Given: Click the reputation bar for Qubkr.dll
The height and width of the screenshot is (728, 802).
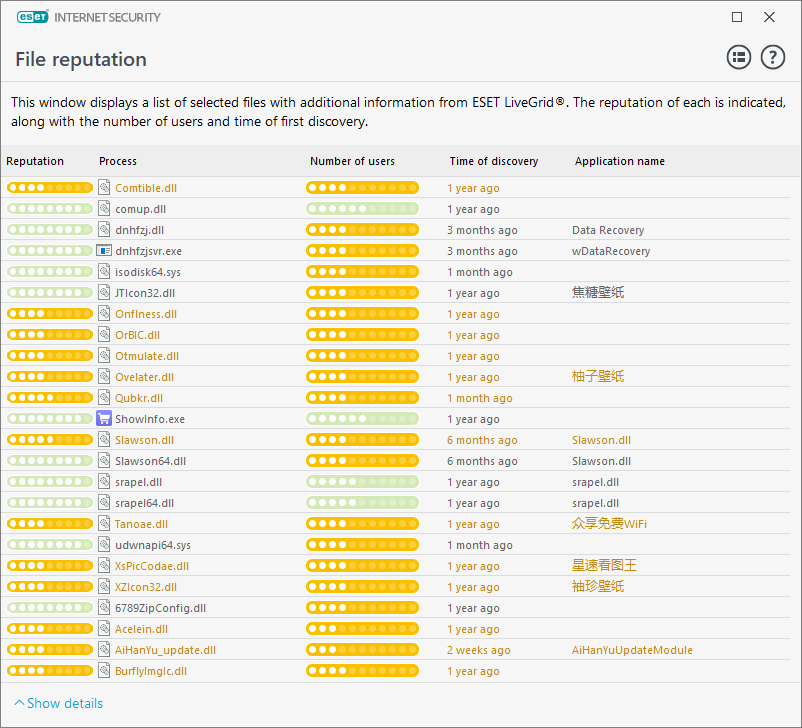Looking at the screenshot, I should [x=50, y=398].
